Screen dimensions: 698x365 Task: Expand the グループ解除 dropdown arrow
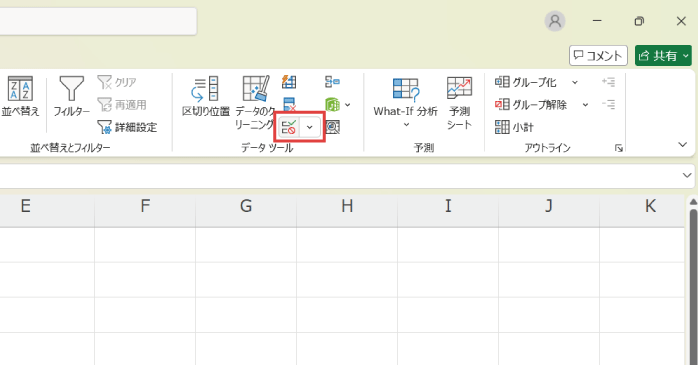coord(585,105)
